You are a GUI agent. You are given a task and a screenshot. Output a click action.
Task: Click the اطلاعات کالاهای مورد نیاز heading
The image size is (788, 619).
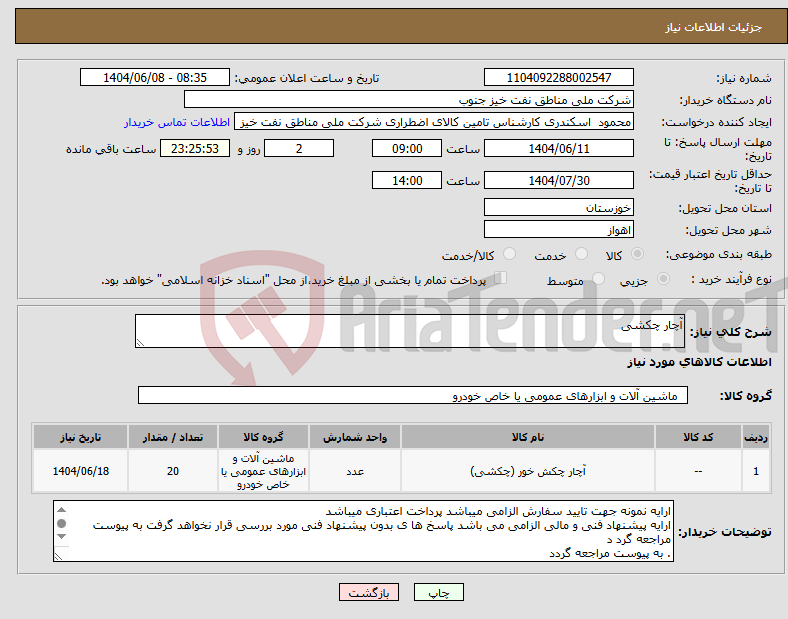699,362
